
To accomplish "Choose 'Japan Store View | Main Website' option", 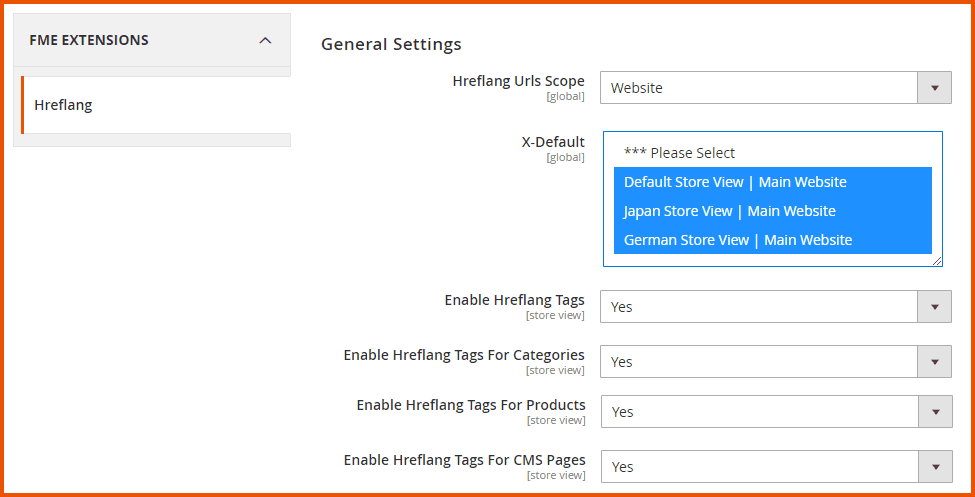I will click(x=729, y=211).
